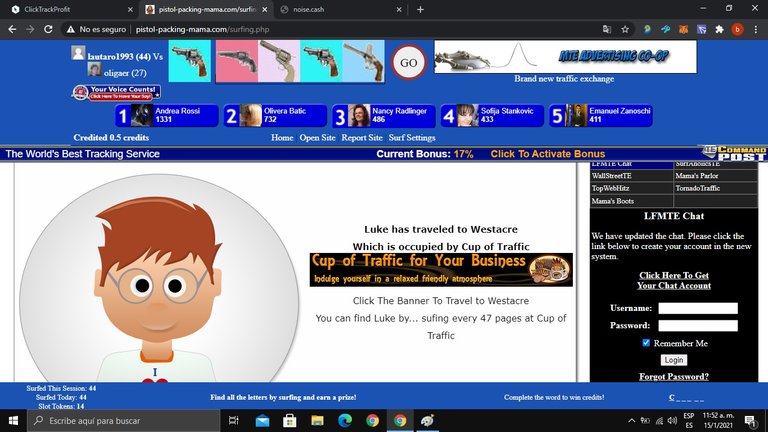Click To Activate Bonus
Viewport: 768px width, 432px height.
[548, 154]
